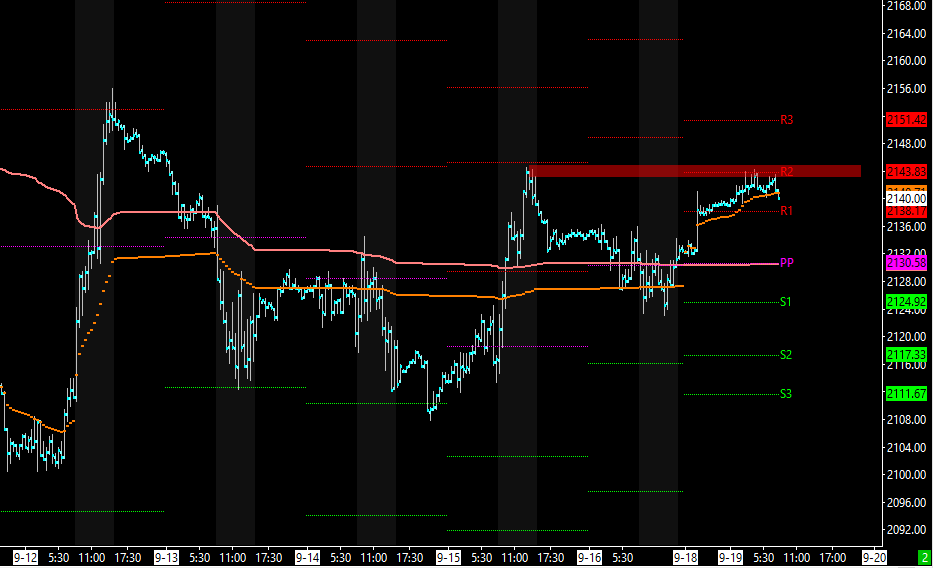Click the 2136.00 price axis label
Image resolution: width=934 pixels, height=568 pixels.
(x=906, y=227)
